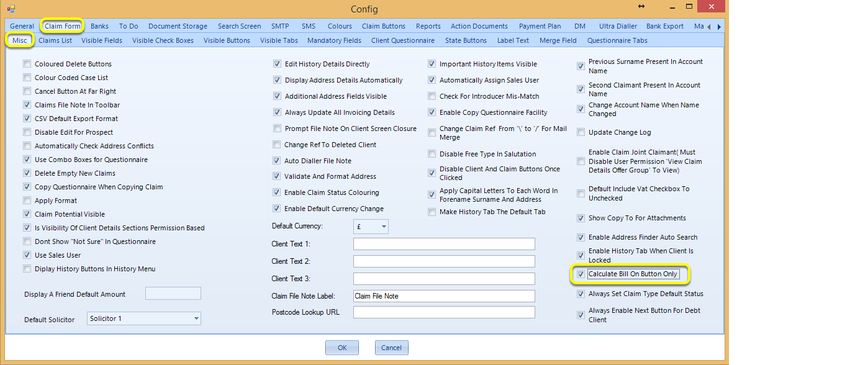
Task: Toggle Coloured Delete Buttons checkbox
Action: point(27,64)
